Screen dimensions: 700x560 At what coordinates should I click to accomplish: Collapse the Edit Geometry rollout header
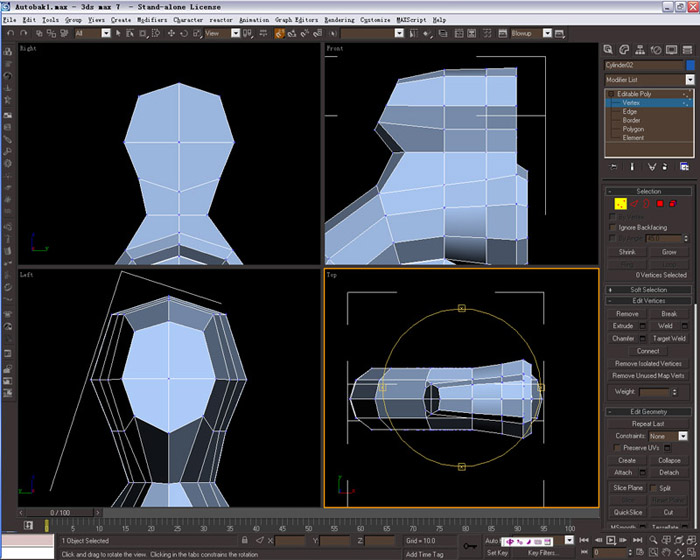(648, 412)
